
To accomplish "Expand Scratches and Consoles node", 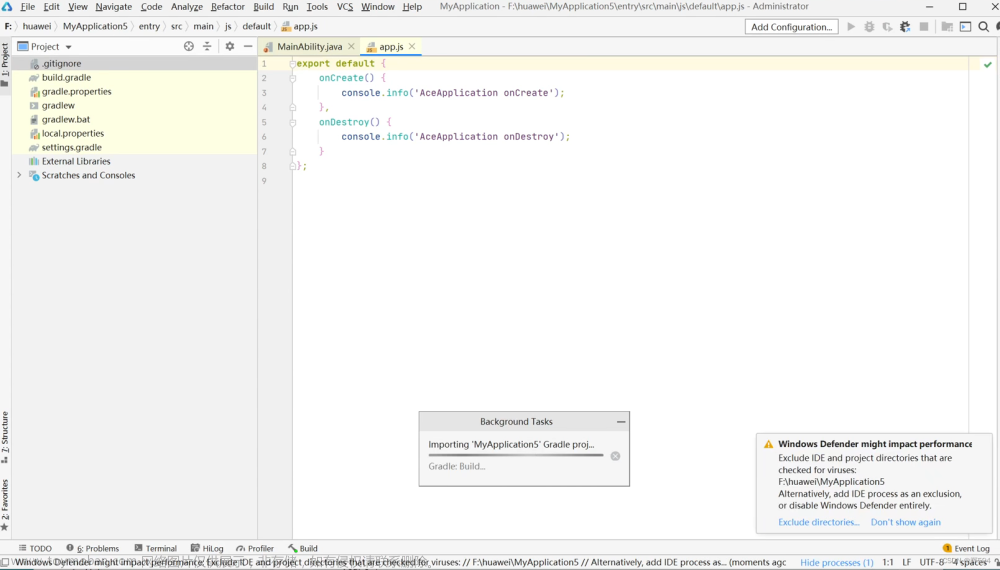I will [x=19, y=175].
